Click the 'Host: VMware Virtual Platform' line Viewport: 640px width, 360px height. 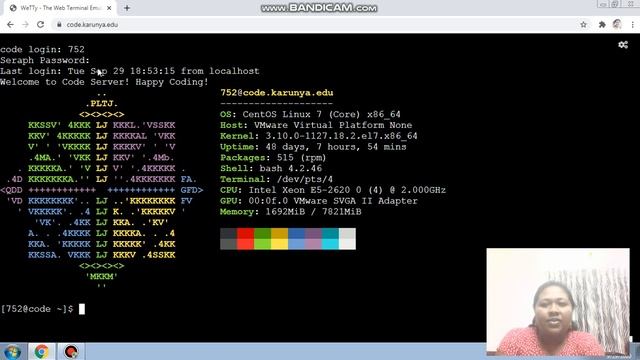316,125
